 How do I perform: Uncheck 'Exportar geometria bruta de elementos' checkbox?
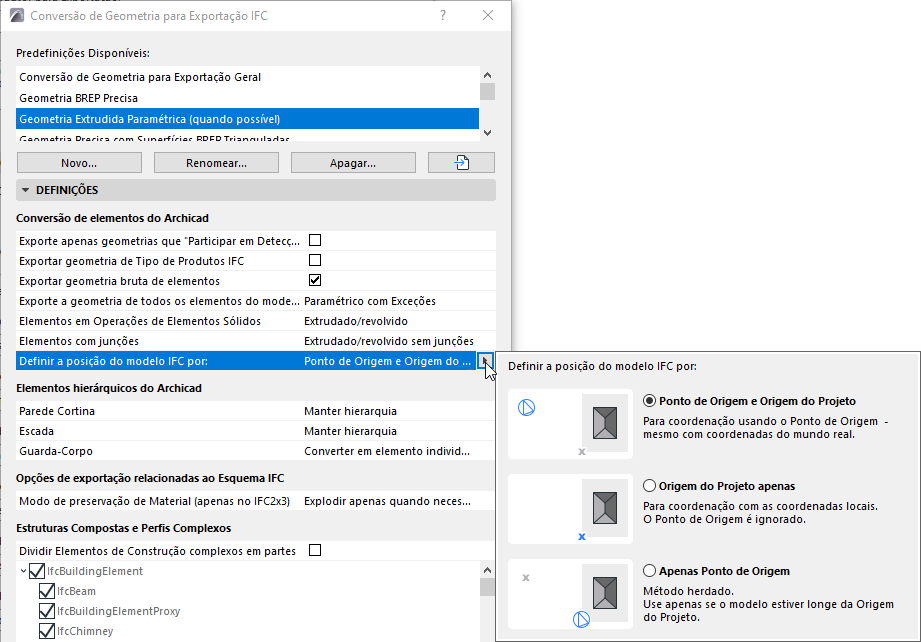click(x=315, y=280)
